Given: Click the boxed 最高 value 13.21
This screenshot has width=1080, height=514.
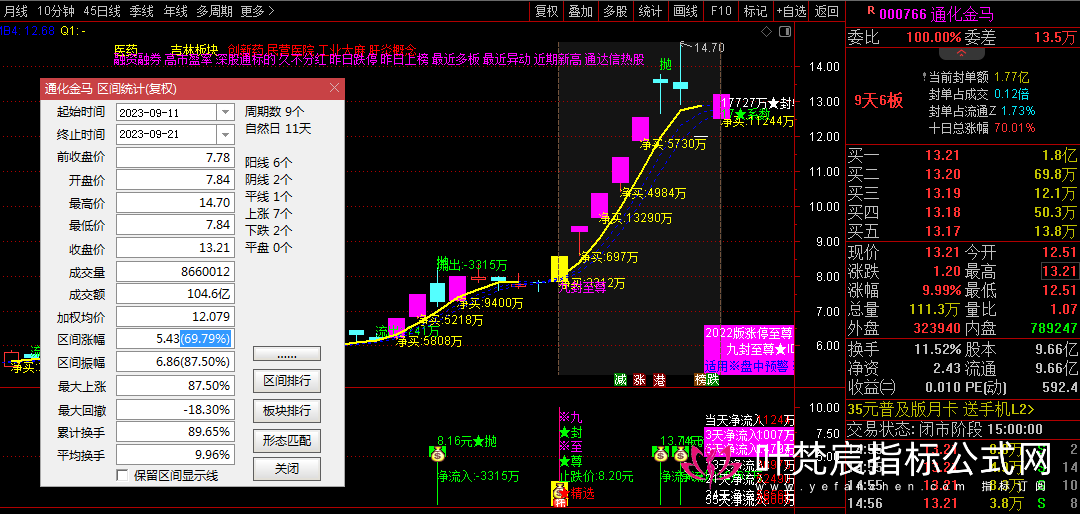Looking at the screenshot, I should pos(1059,271).
